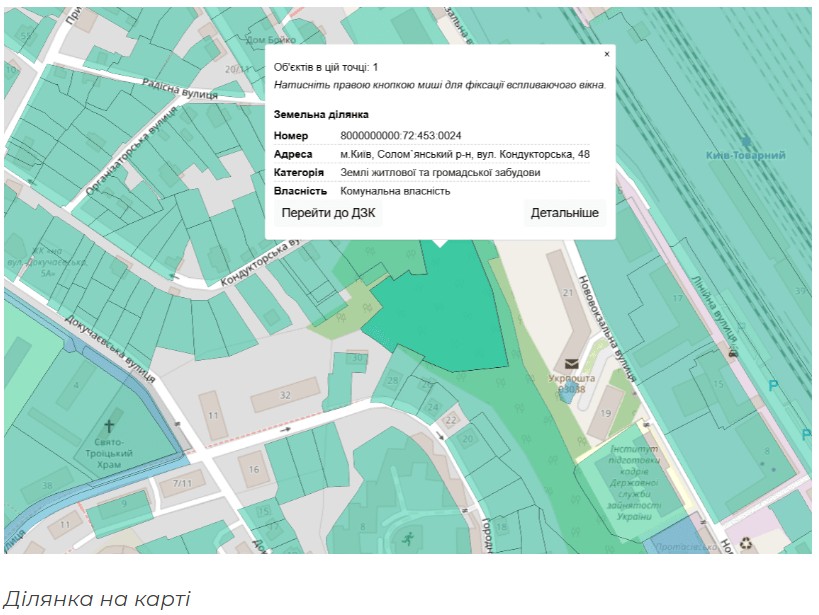Screen dimensions: 819x615
Task: Click building 19 near Укрпошта
Action: coord(606,413)
